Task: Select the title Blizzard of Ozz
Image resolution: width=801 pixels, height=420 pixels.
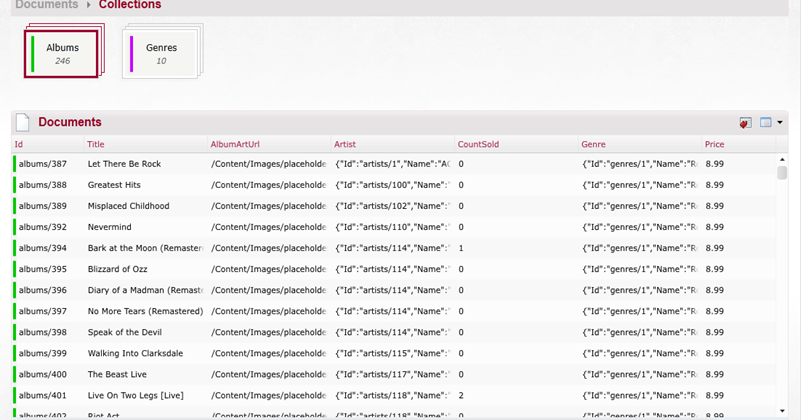Action: (x=117, y=269)
